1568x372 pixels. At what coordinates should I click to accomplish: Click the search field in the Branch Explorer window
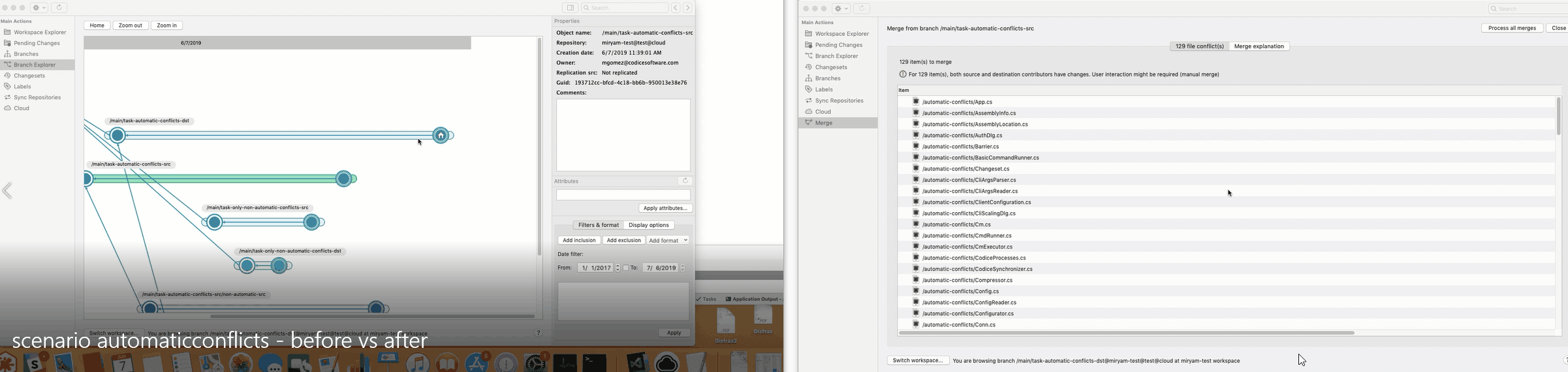point(625,8)
